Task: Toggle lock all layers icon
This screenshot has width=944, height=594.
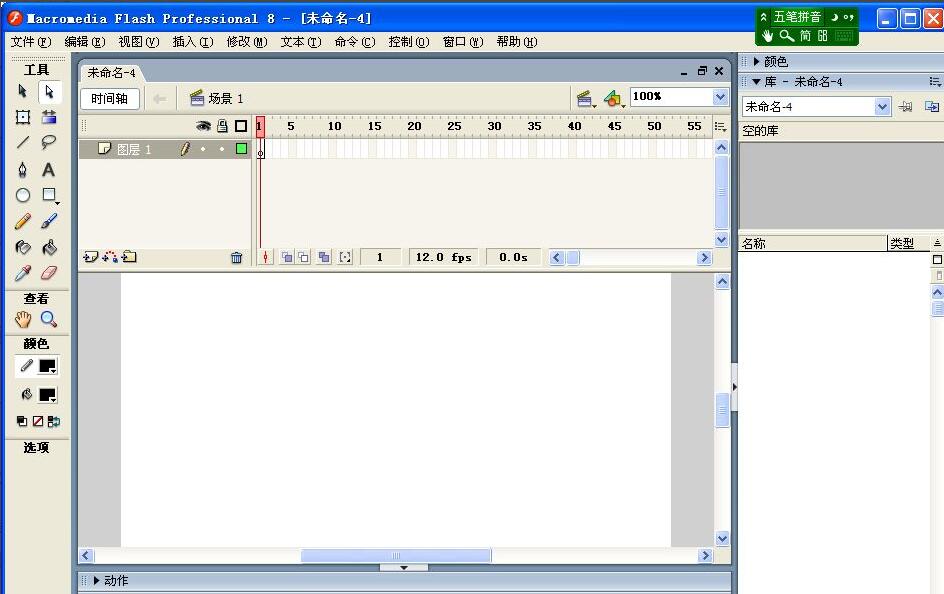Action: (x=223, y=126)
